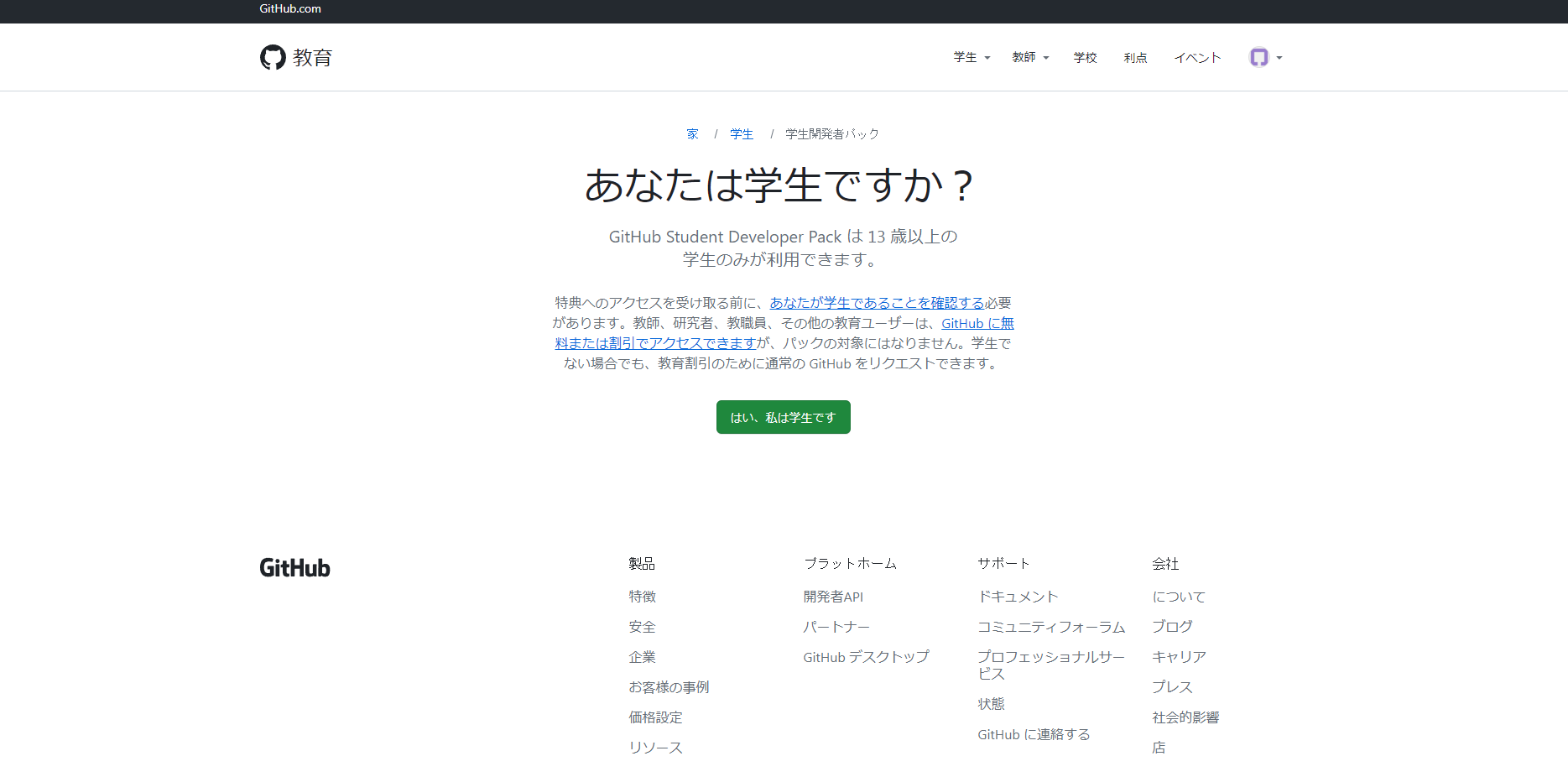Expand the 教師 dropdown menu
This screenshot has width=1568, height=777.
tap(1030, 57)
